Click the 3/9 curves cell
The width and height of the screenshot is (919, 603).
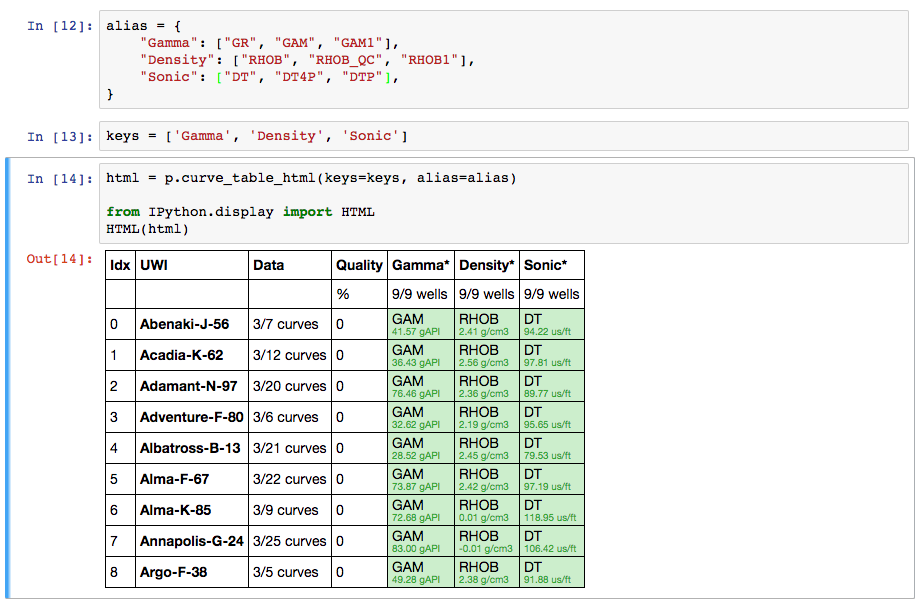tap(290, 510)
